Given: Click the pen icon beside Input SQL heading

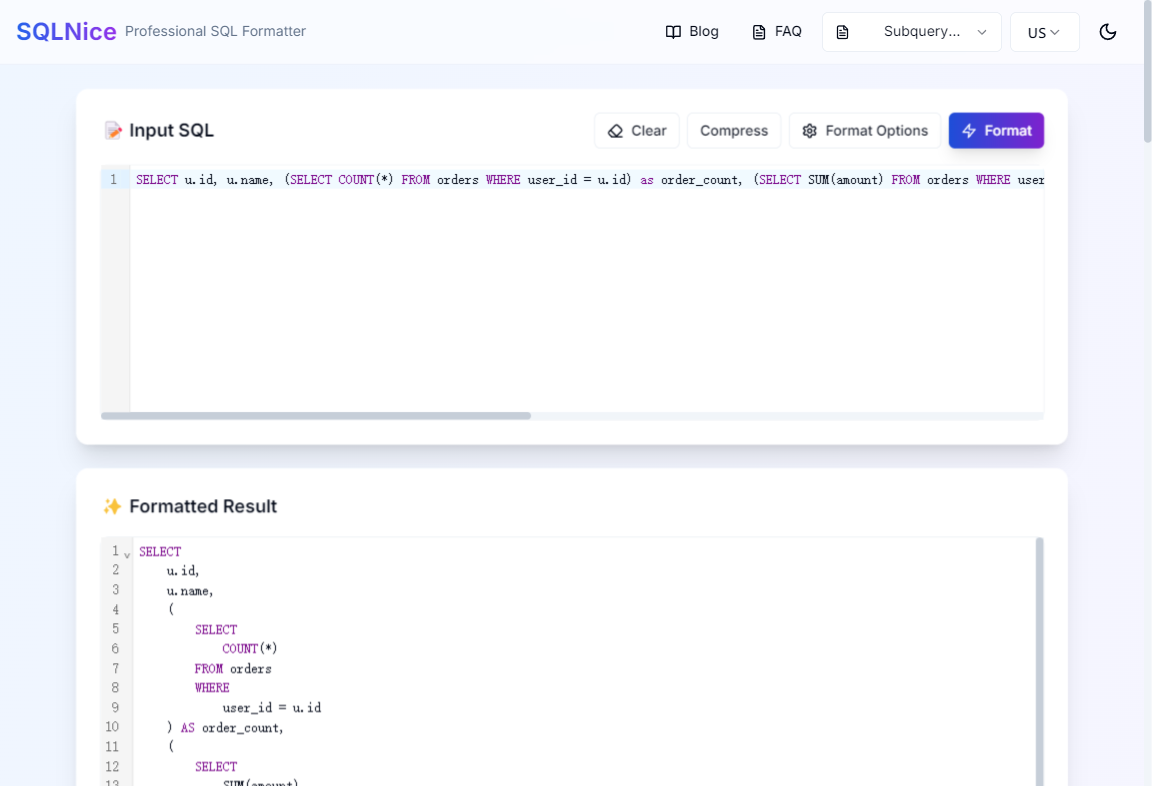Looking at the screenshot, I should pos(113,130).
